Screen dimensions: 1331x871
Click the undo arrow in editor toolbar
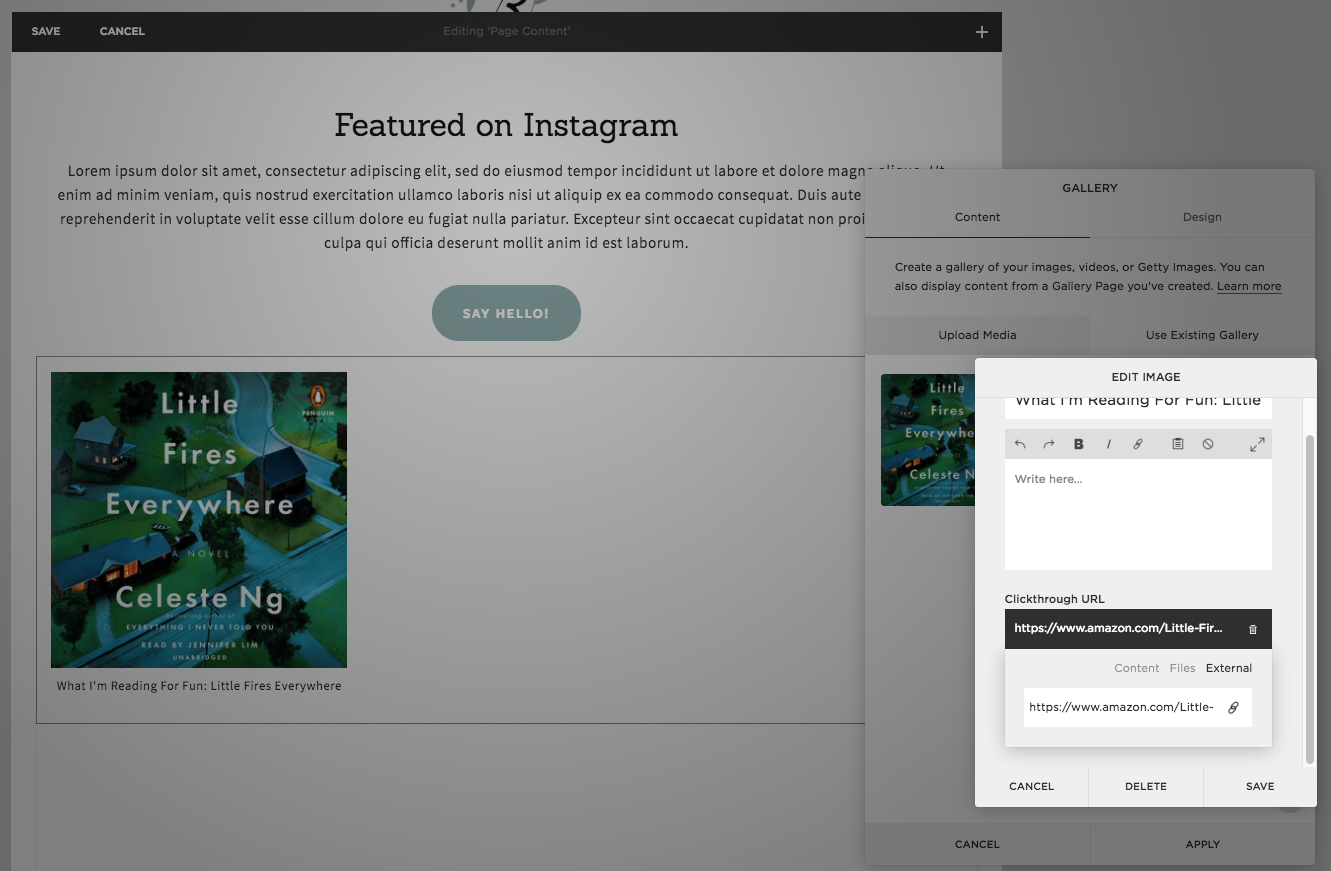tap(1020, 444)
